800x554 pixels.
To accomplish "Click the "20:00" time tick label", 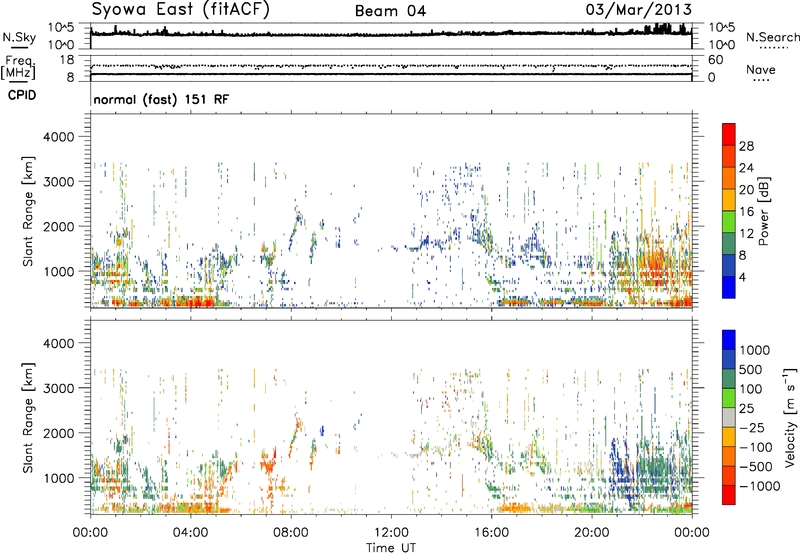I will (x=591, y=533).
